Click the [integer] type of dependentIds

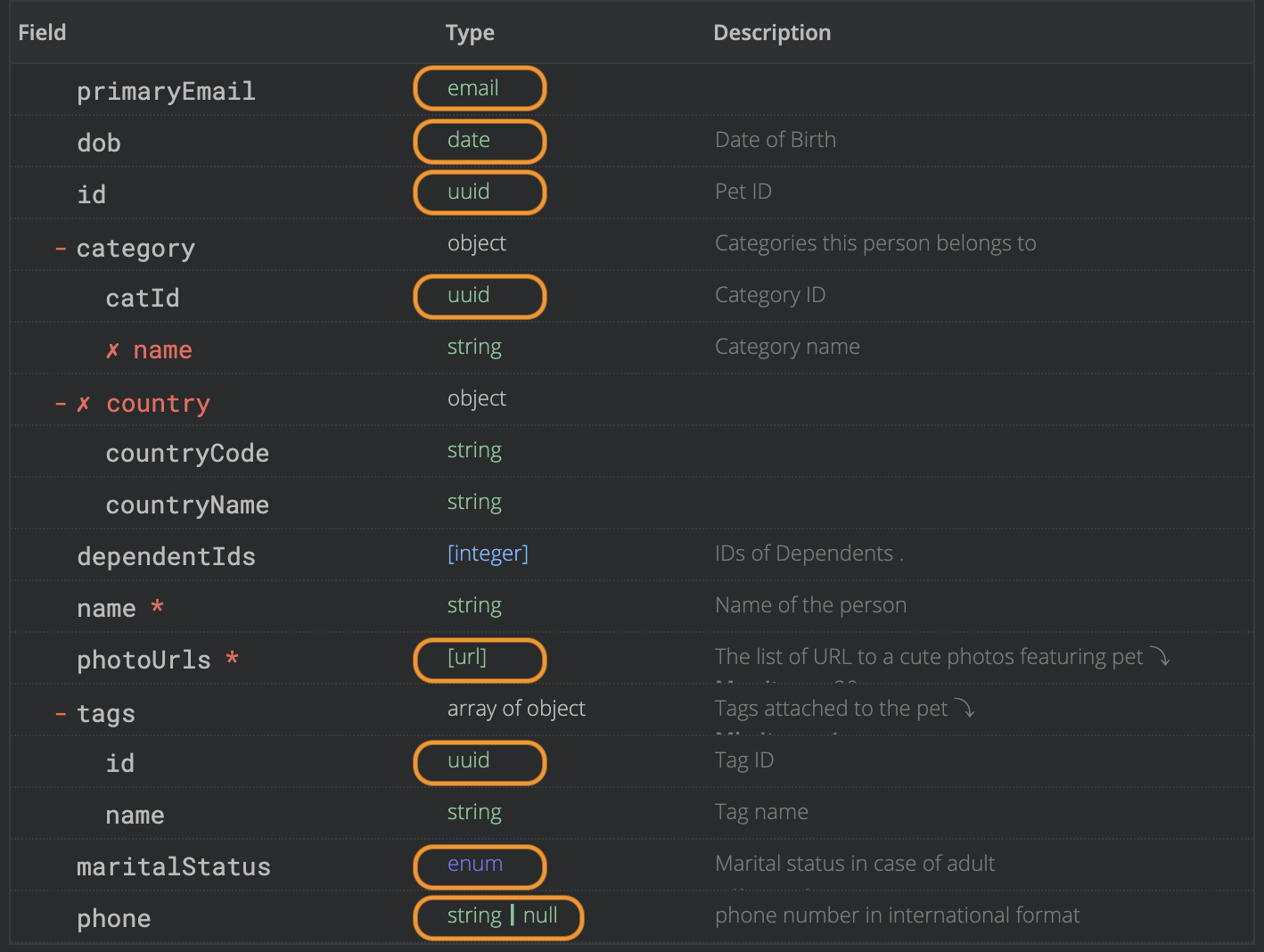click(x=488, y=554)
